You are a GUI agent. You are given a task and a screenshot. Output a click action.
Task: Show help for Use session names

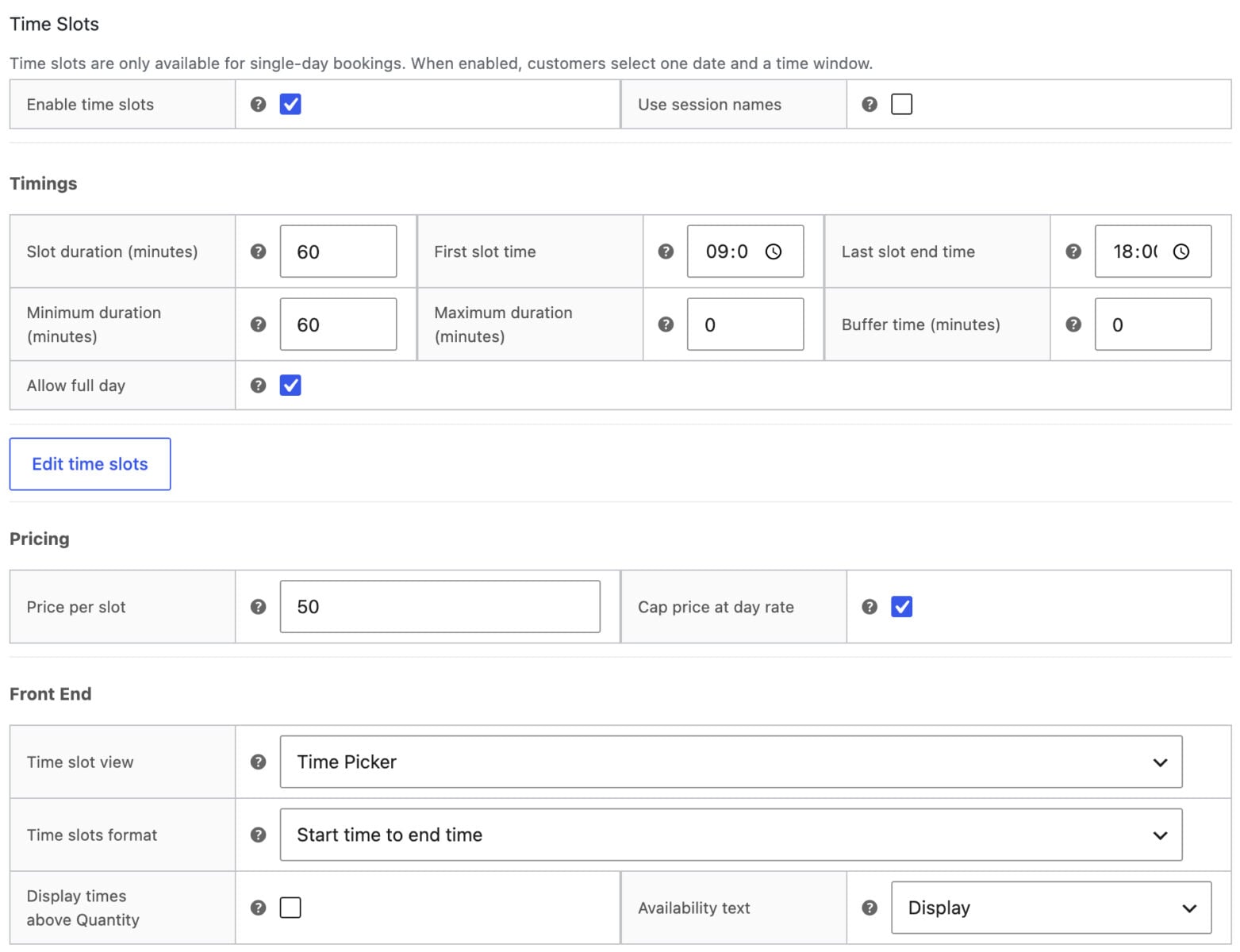pos(870,104)
